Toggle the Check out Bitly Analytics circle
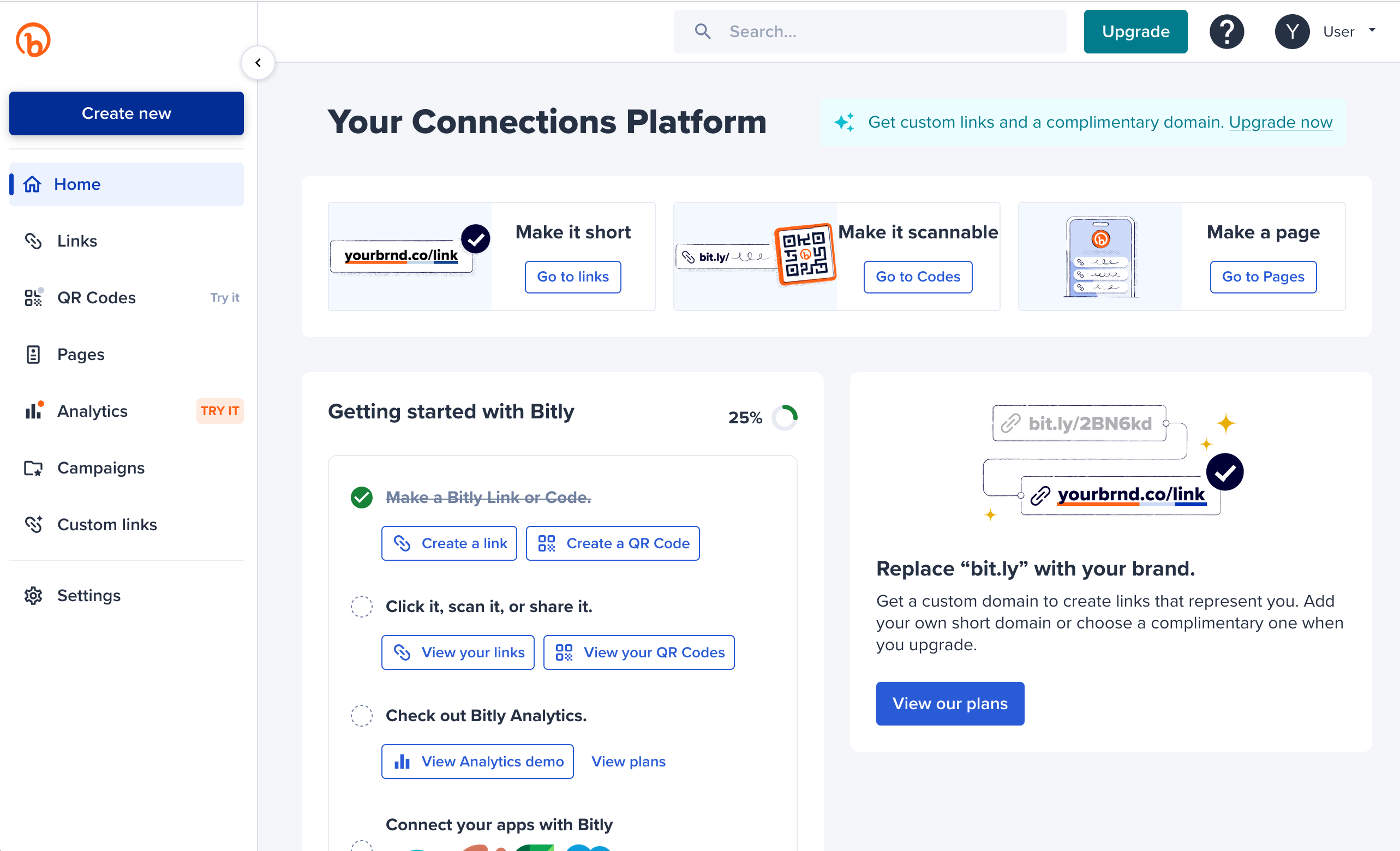Image resolution: width=1400 pixels, height=851 pixels. pyautogui.click(x=361, y=715)
